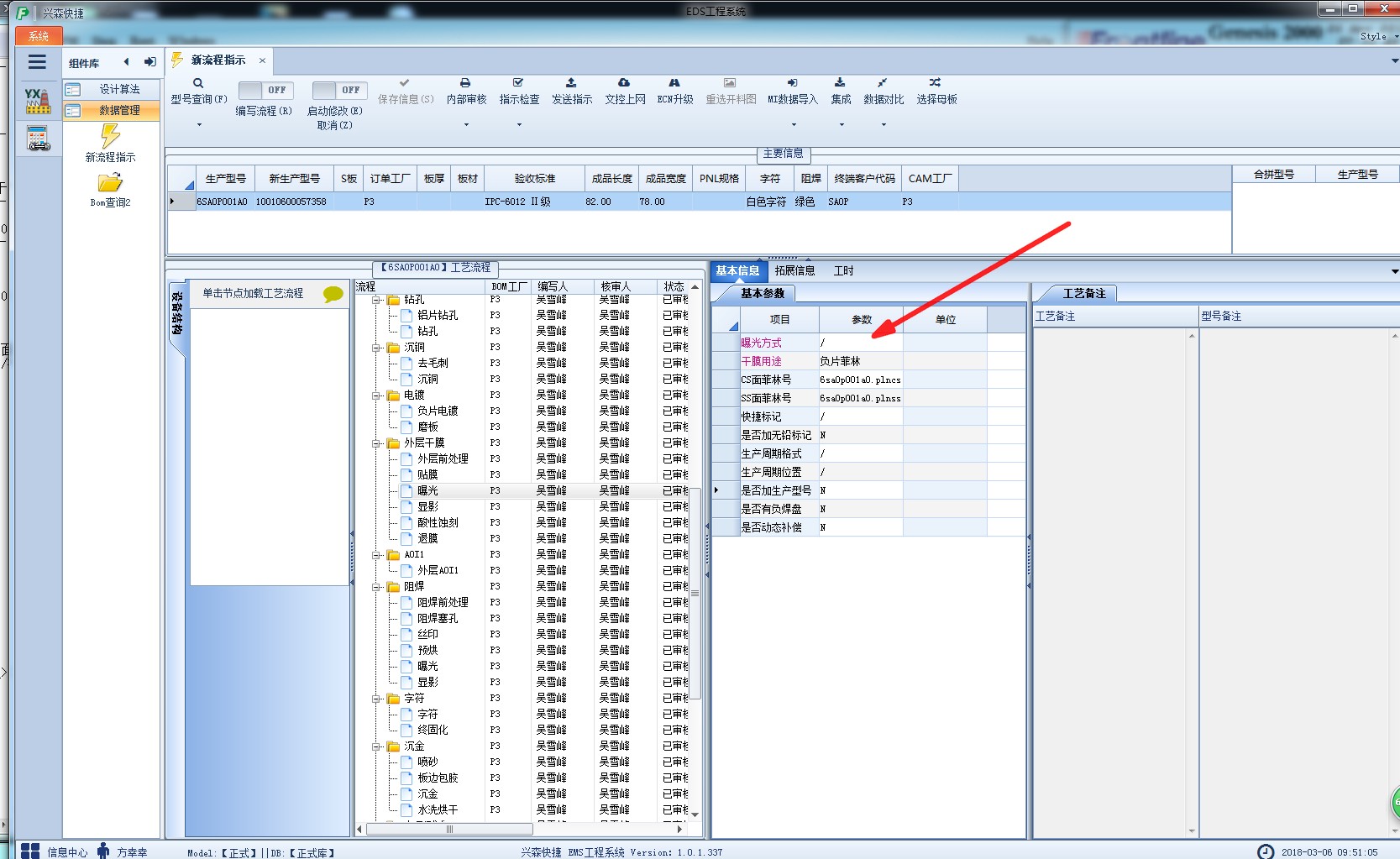Click the 集成 download icon
This screenshot has width=1400, height=859.
point(840,83)
